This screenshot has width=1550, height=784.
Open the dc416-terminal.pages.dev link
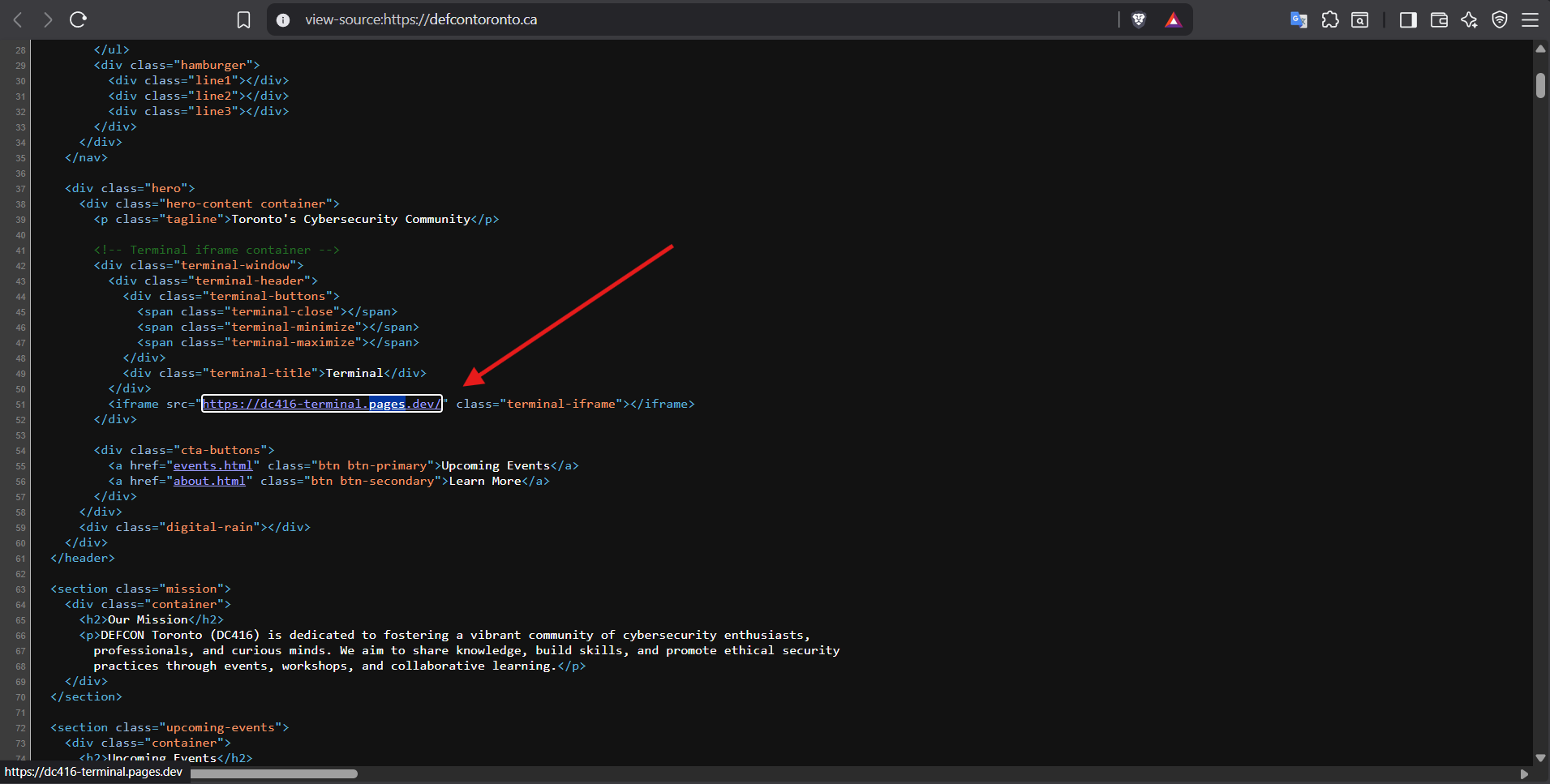coord(321,403)
